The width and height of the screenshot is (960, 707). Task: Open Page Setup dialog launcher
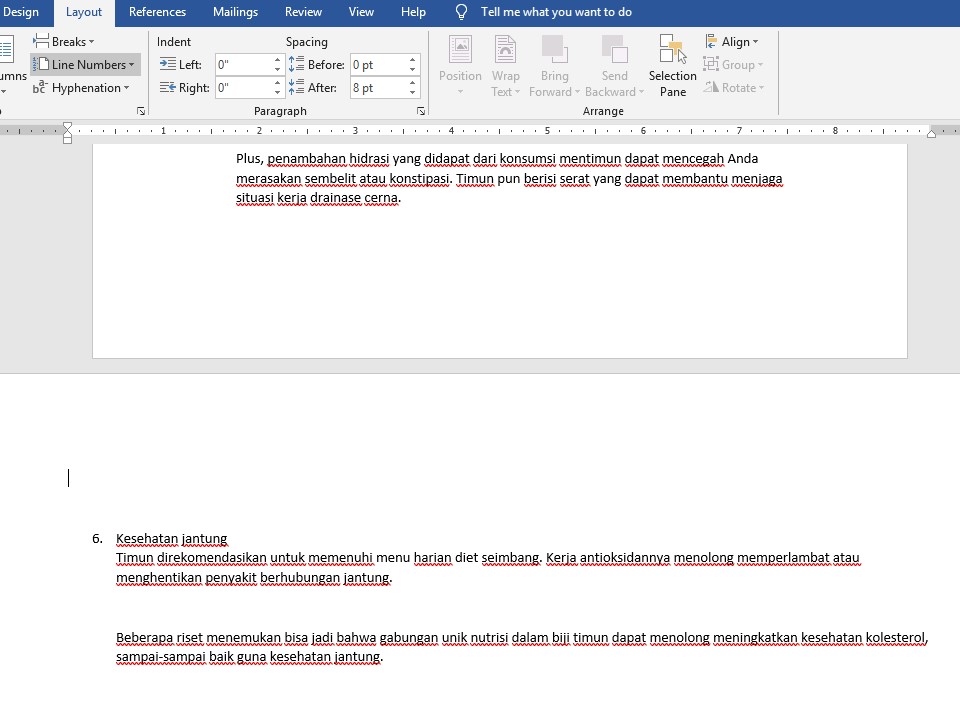tap(141, 111)
